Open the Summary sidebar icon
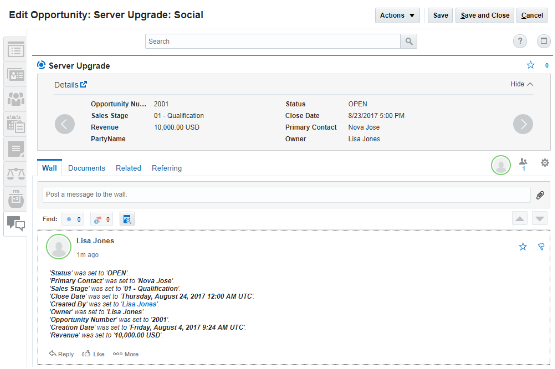The image size is (555, 369). point(16,50)
